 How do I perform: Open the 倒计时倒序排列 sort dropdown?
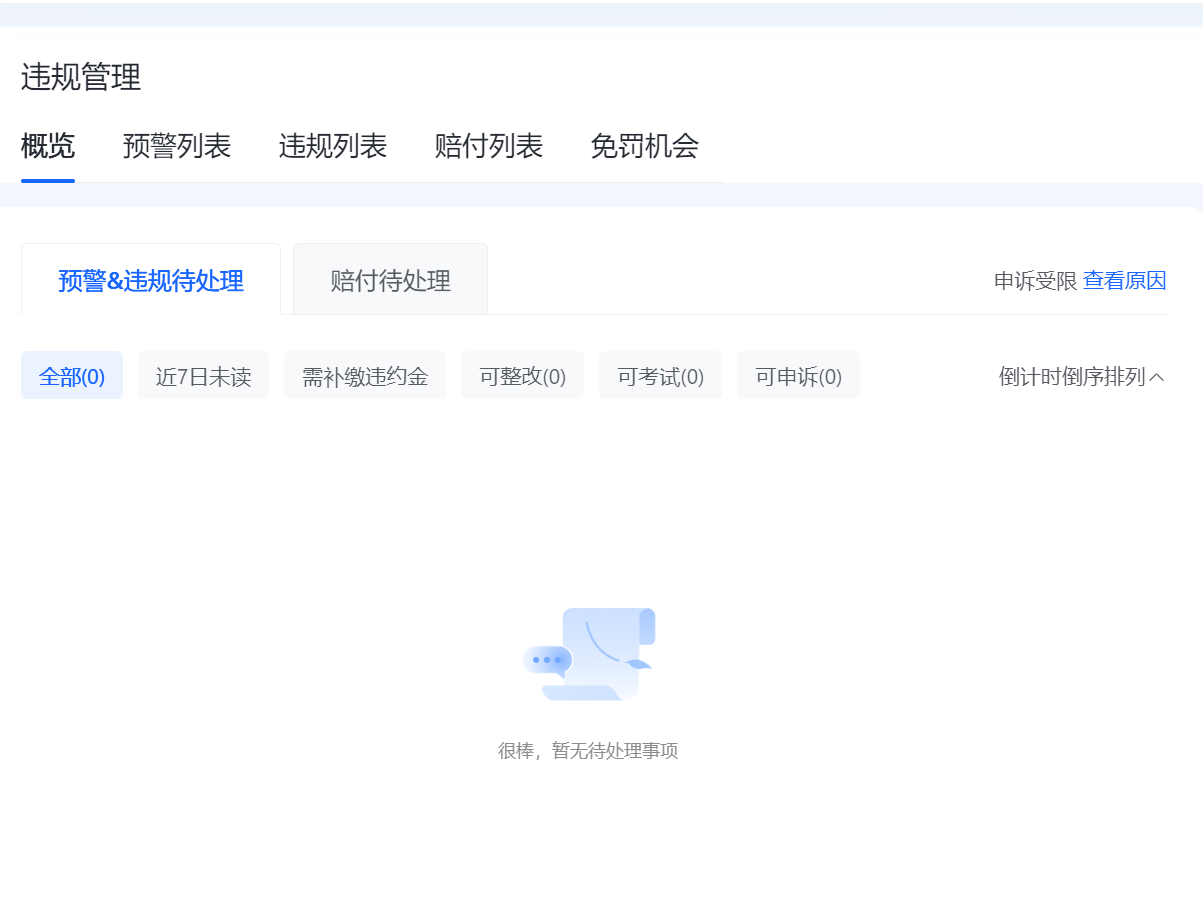click(x=1071, y=377)
